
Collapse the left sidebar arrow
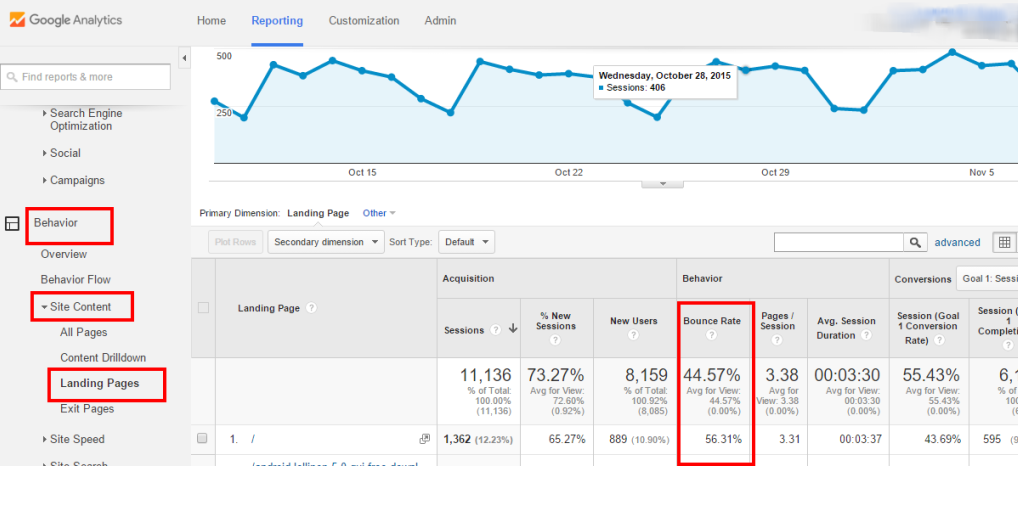(x=184, y=58)
